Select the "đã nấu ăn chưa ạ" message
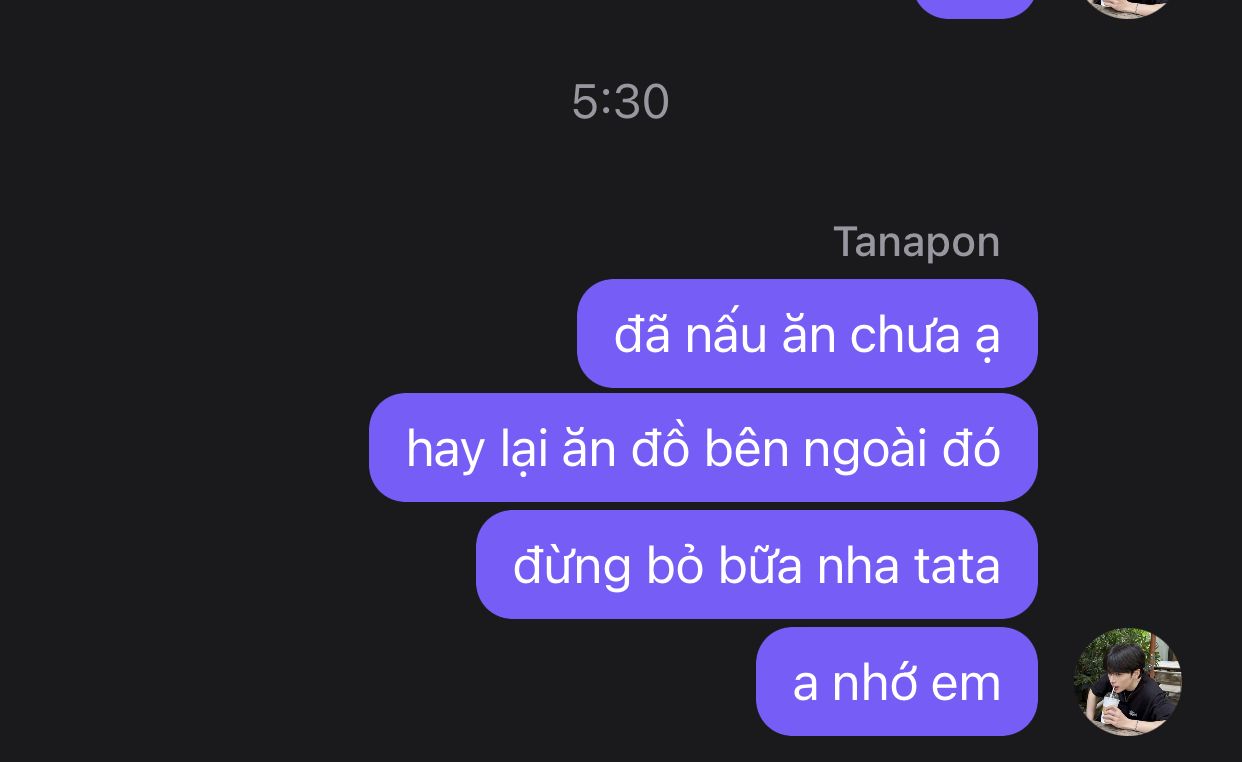This screenshot has width=1242, height=762. (x=807, y=334)
